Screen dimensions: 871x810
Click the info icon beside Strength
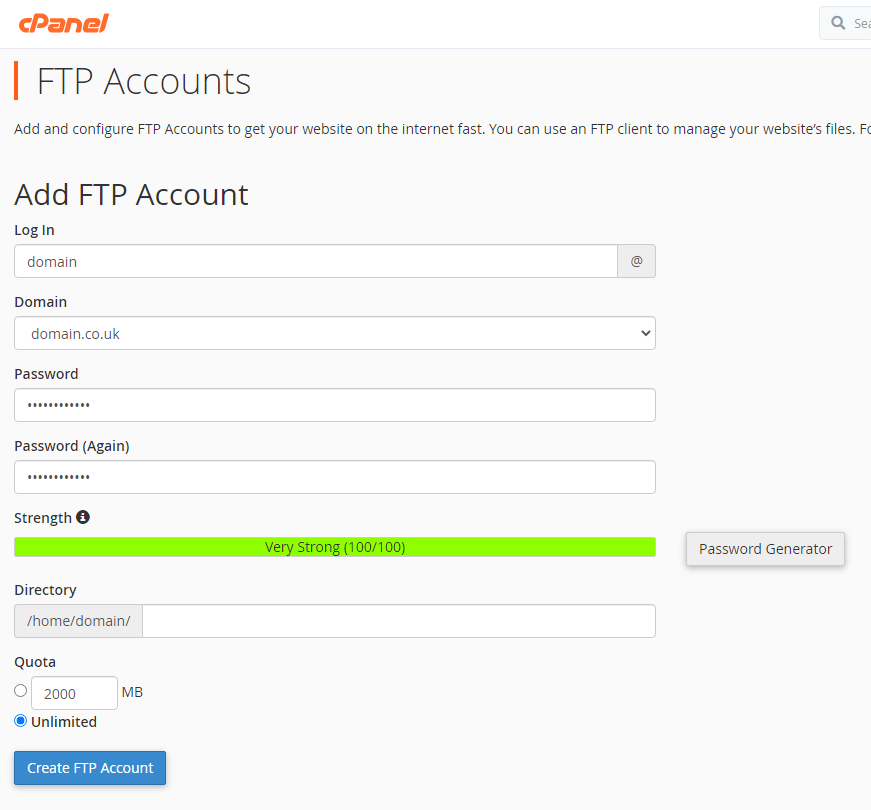point(82,517)
